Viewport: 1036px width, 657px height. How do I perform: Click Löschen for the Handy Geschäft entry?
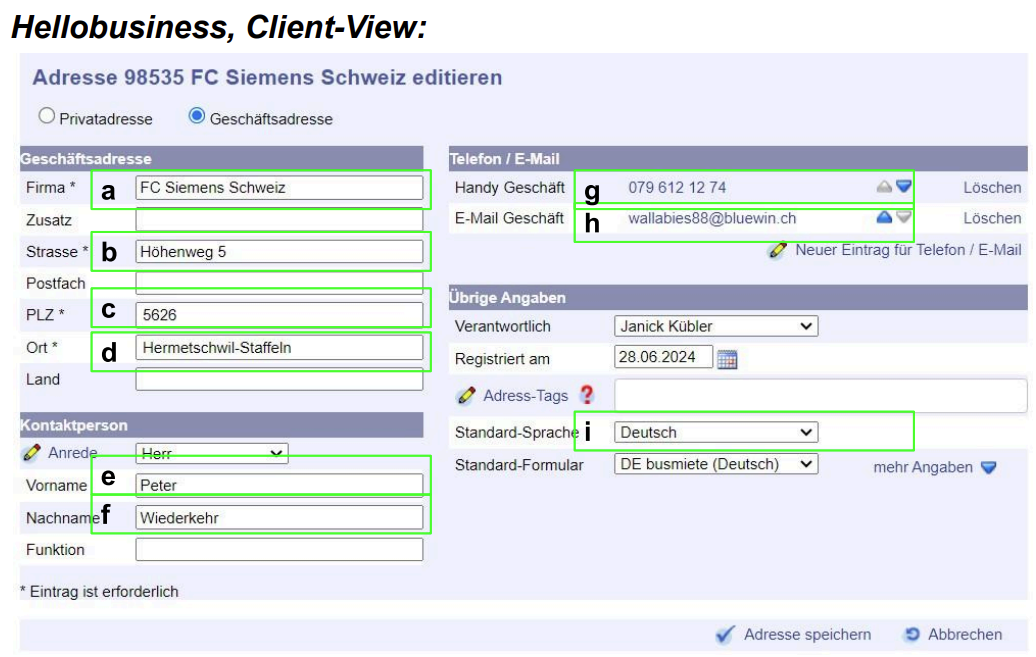[992, 188]
